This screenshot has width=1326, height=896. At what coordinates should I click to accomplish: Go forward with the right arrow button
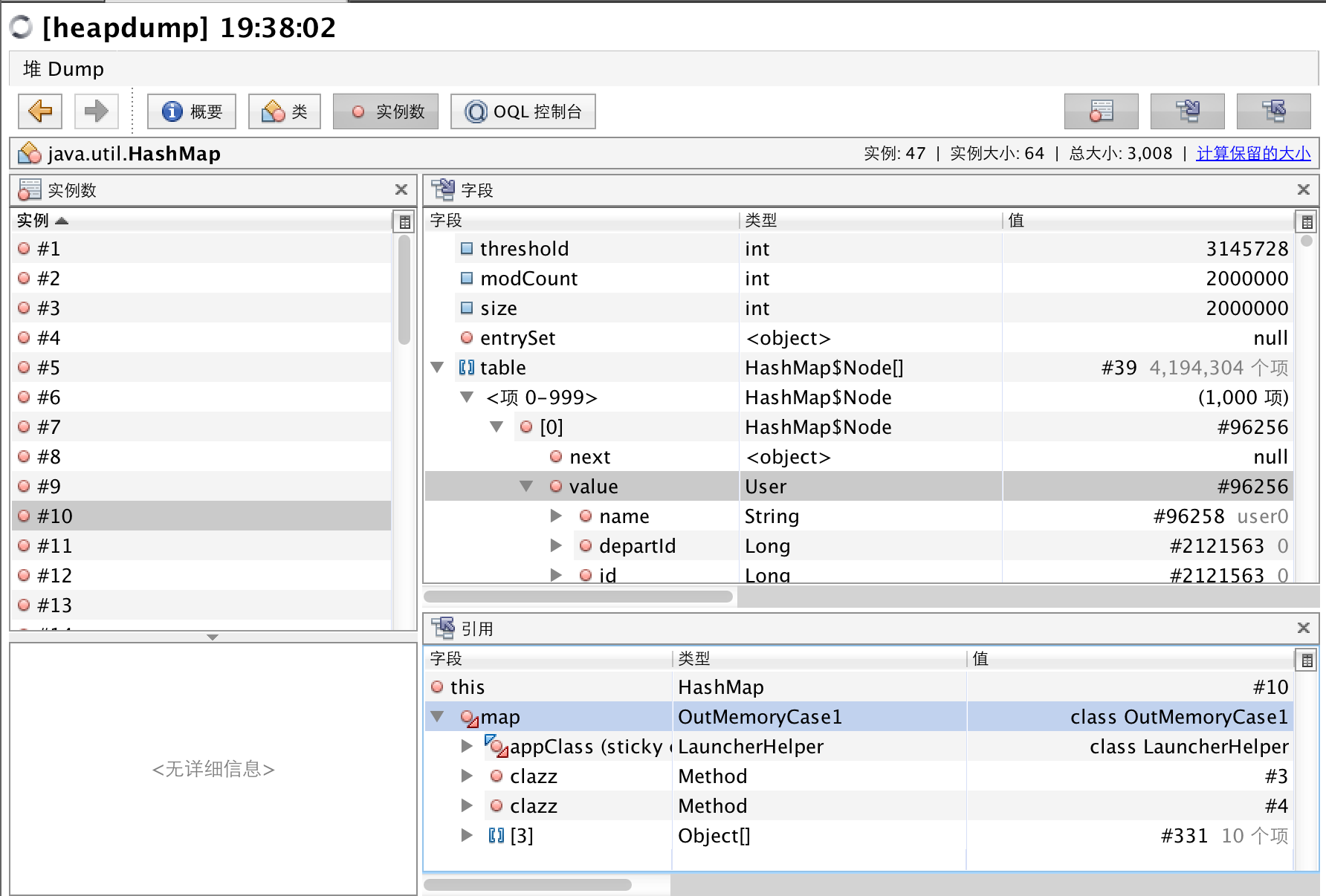[96, 111]
